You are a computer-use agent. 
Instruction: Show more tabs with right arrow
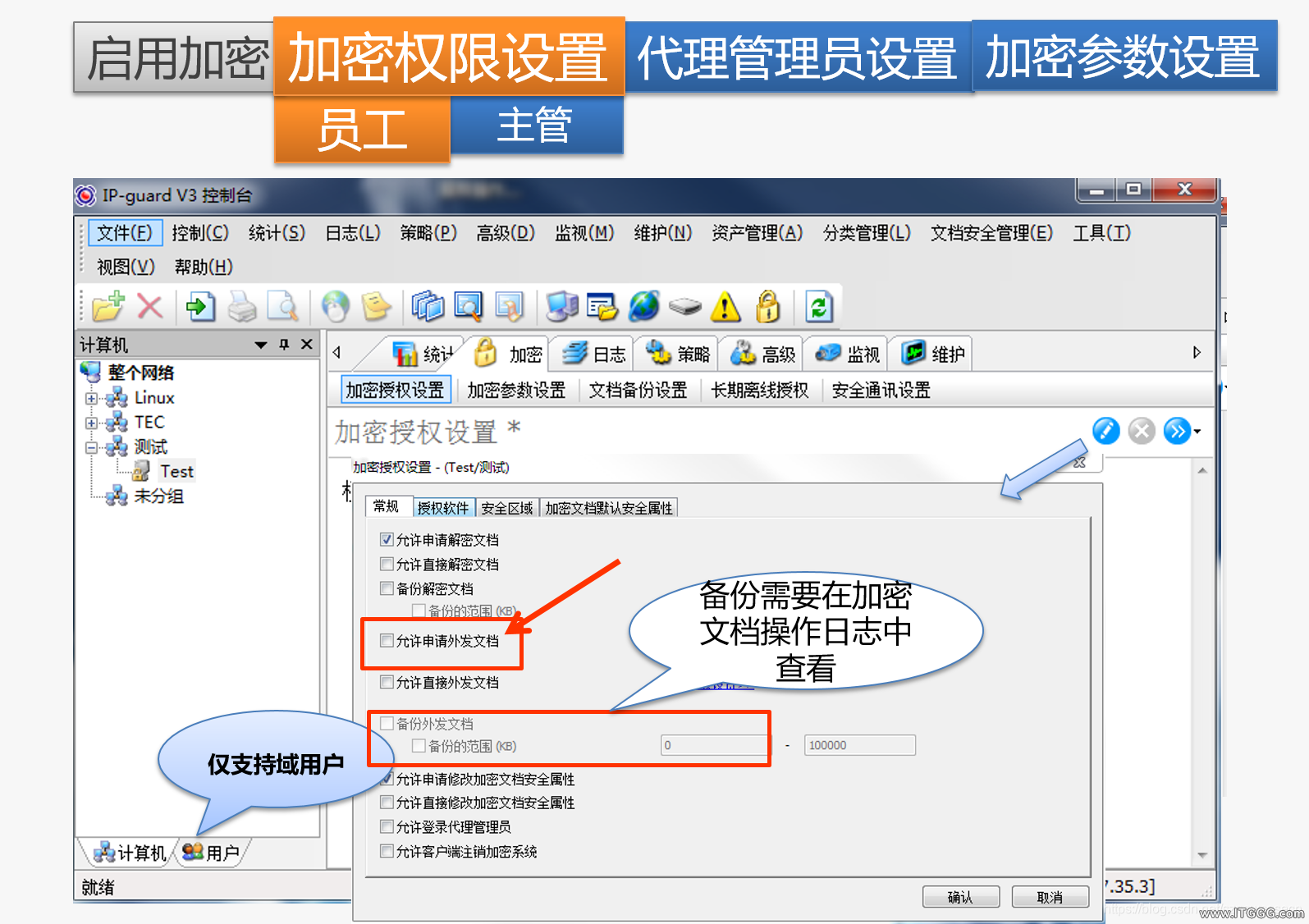tap(1197, 353)
